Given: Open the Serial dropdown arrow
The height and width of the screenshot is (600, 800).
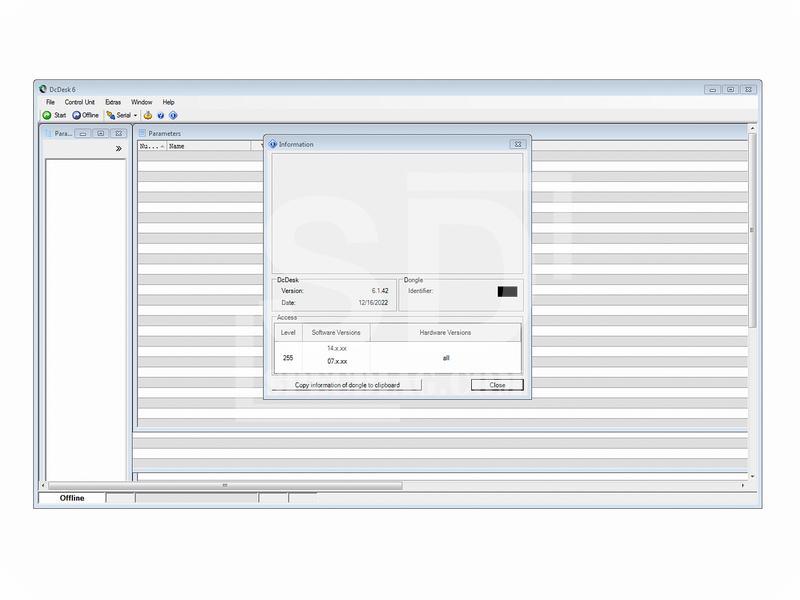Looking at the screenshot, I should pos(135,116).
